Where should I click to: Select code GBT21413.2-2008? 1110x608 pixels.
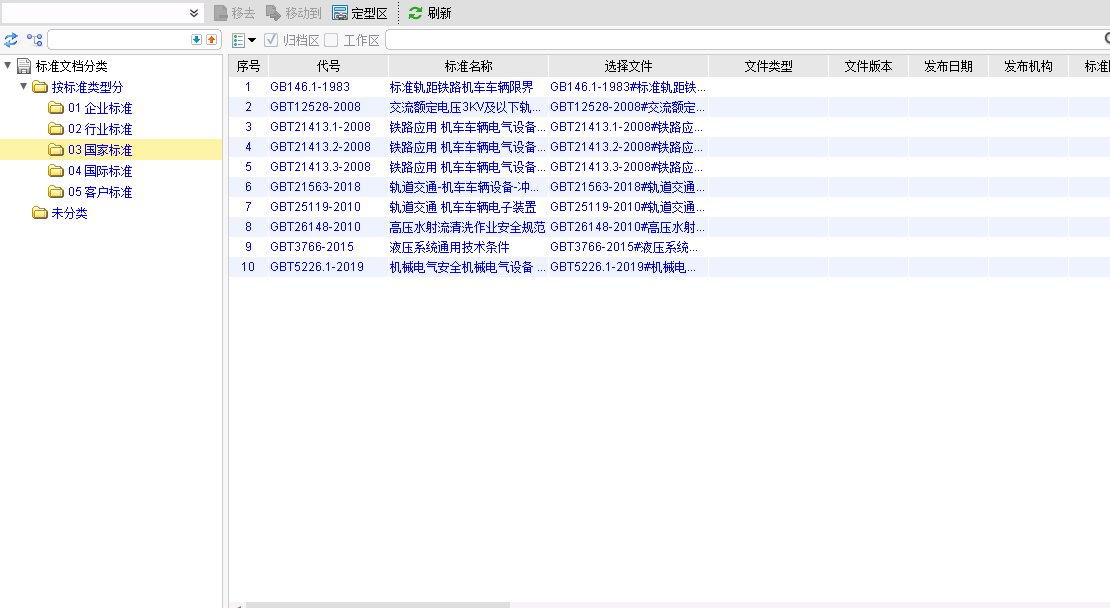[321, 147]
